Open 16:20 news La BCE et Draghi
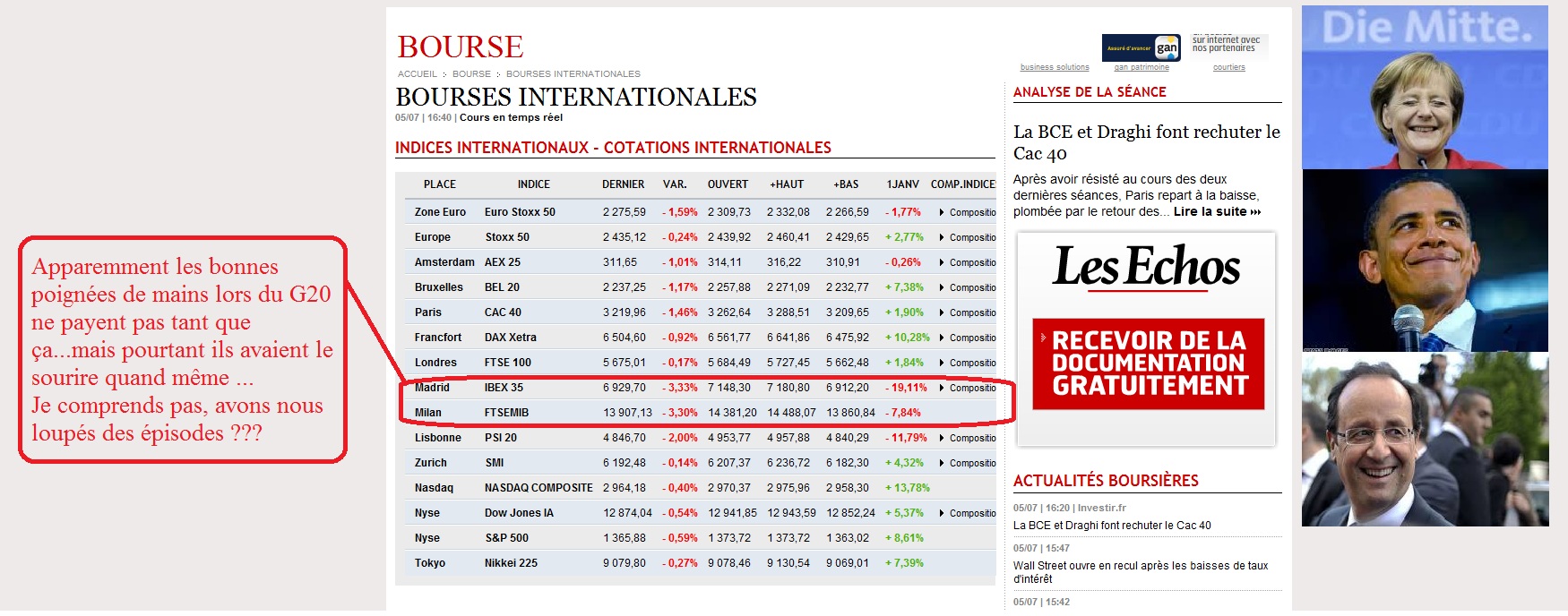Image resolution: width=1568 pixels, height=616 pixels. (x=1112, y=526)
